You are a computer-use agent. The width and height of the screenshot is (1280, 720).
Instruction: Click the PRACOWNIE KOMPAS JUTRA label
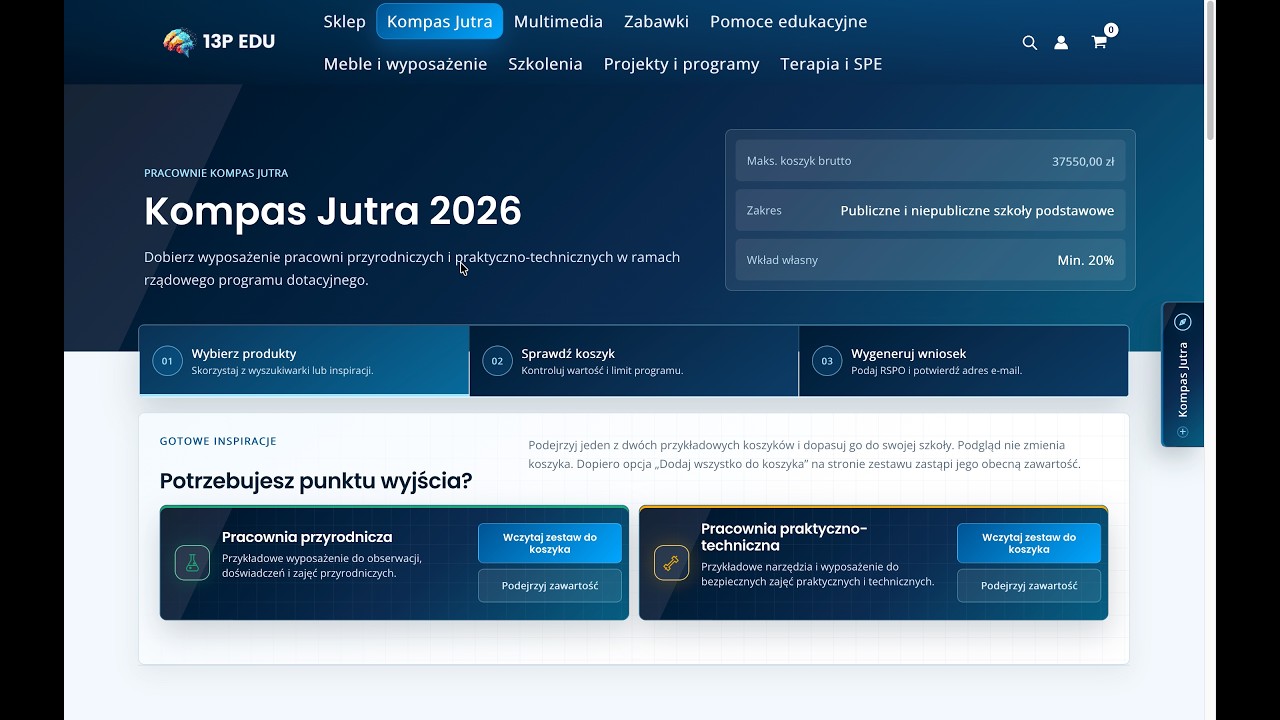click(x=216, y=173)
